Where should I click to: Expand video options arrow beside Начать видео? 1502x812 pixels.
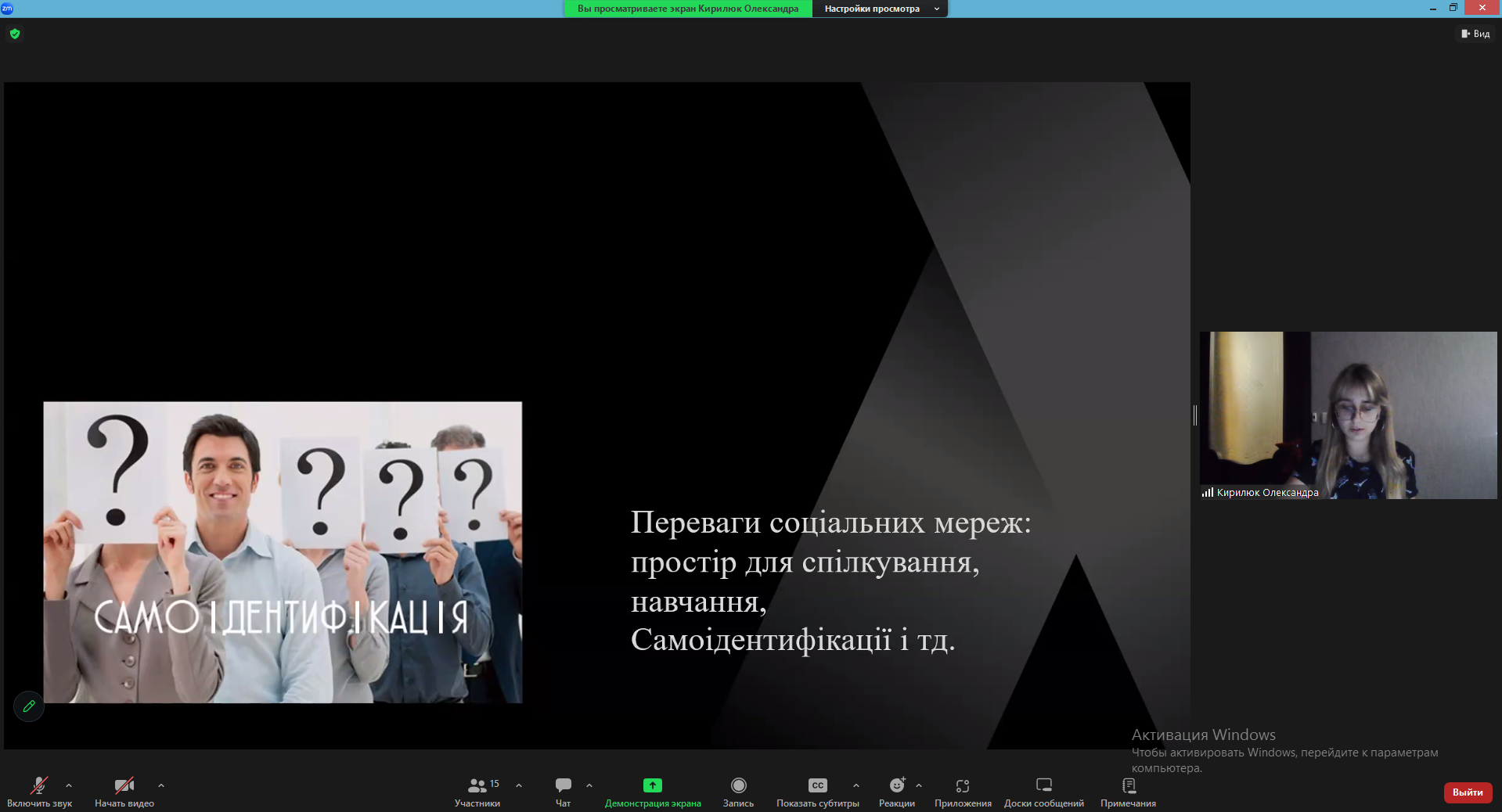click(x=161, y=785)
